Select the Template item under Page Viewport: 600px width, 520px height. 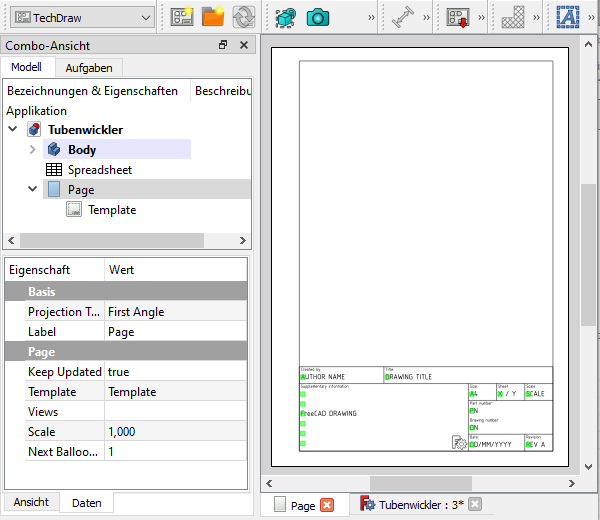[x=111, y=210]
